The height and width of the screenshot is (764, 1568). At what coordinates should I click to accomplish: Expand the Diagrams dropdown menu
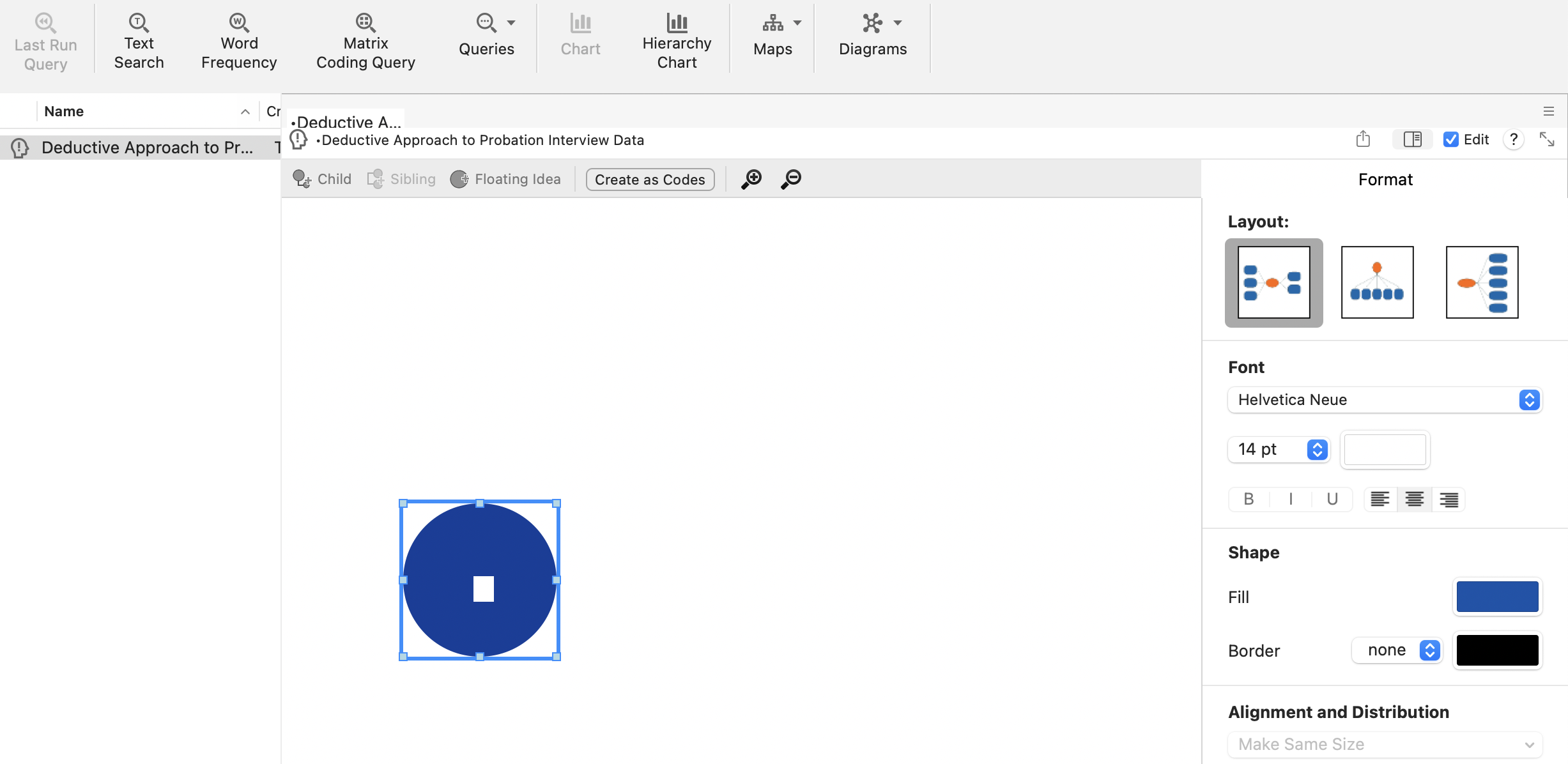(873, 36)
